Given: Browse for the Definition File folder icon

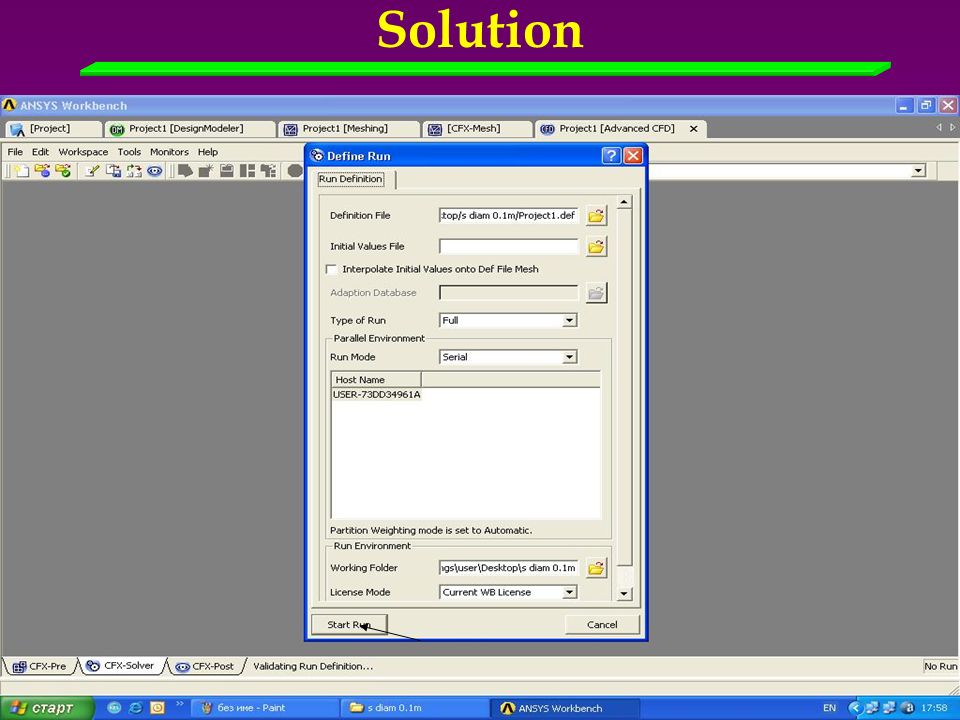Looking at the screenshot, I should click(x=596, y=216).
